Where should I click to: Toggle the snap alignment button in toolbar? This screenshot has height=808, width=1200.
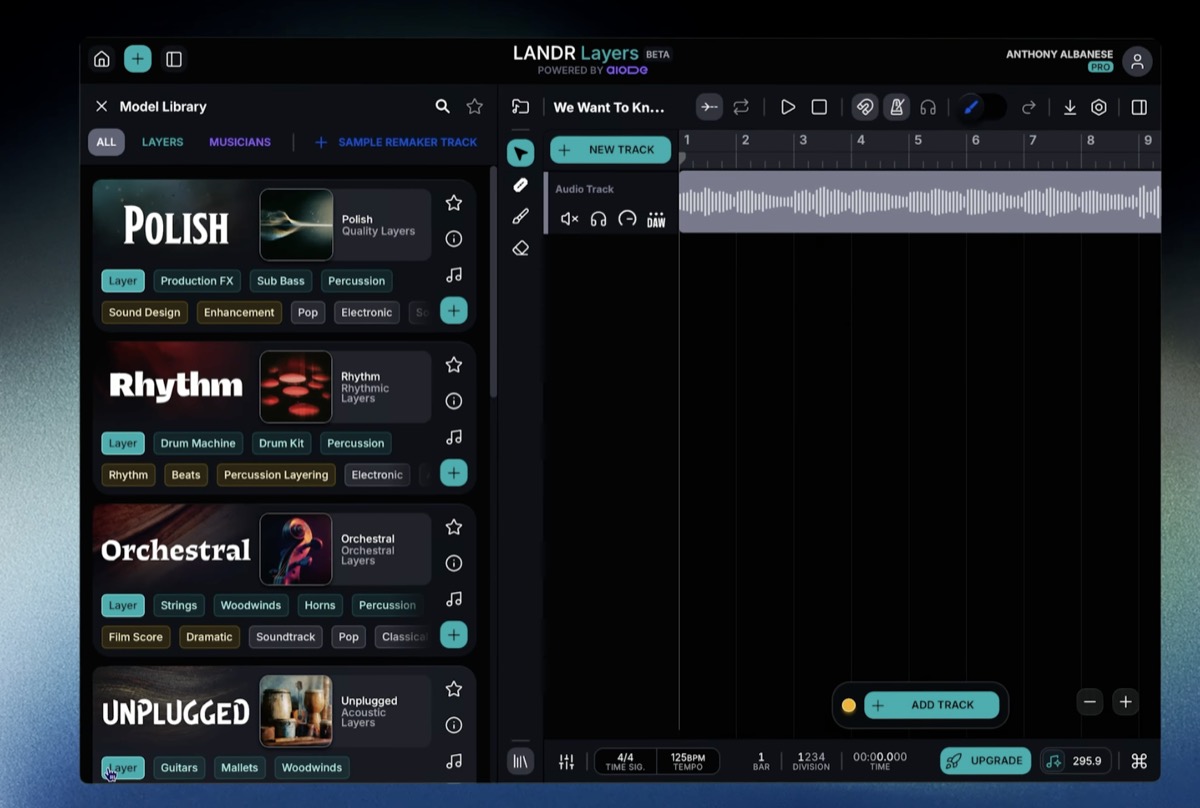(x=709, y=107)
